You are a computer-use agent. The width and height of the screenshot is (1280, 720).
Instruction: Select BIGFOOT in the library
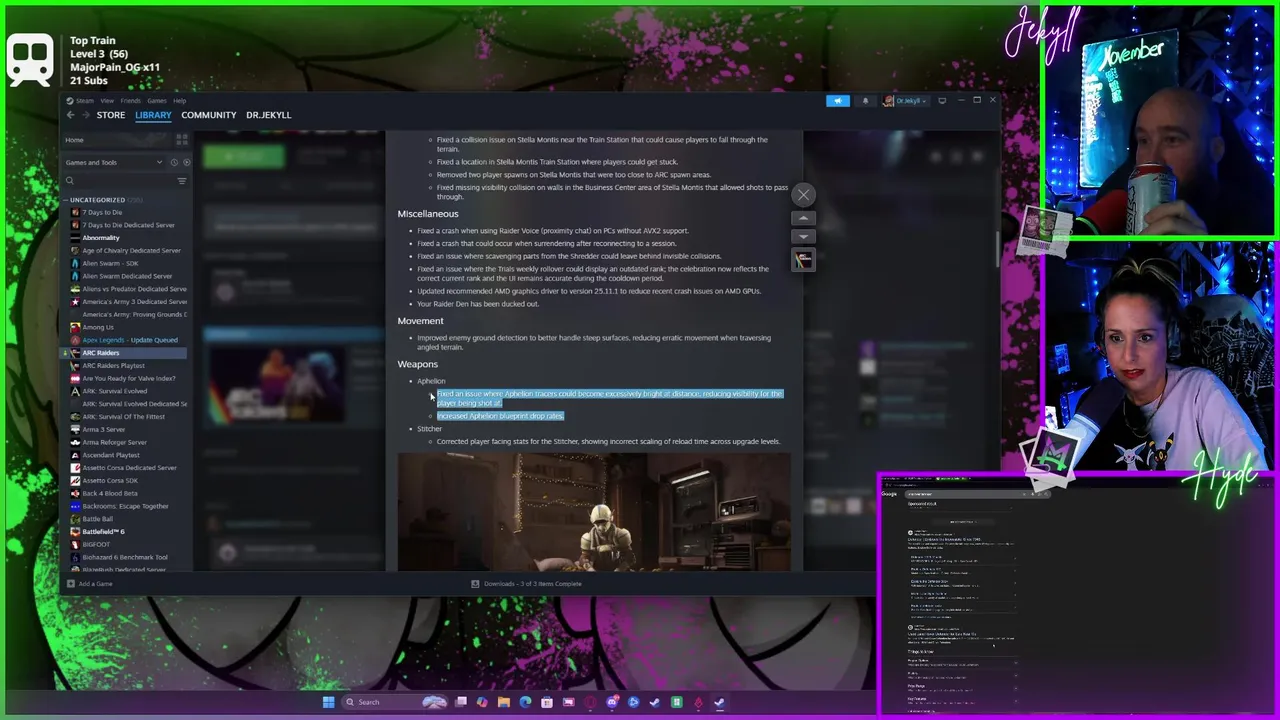[x=96, y=544]
